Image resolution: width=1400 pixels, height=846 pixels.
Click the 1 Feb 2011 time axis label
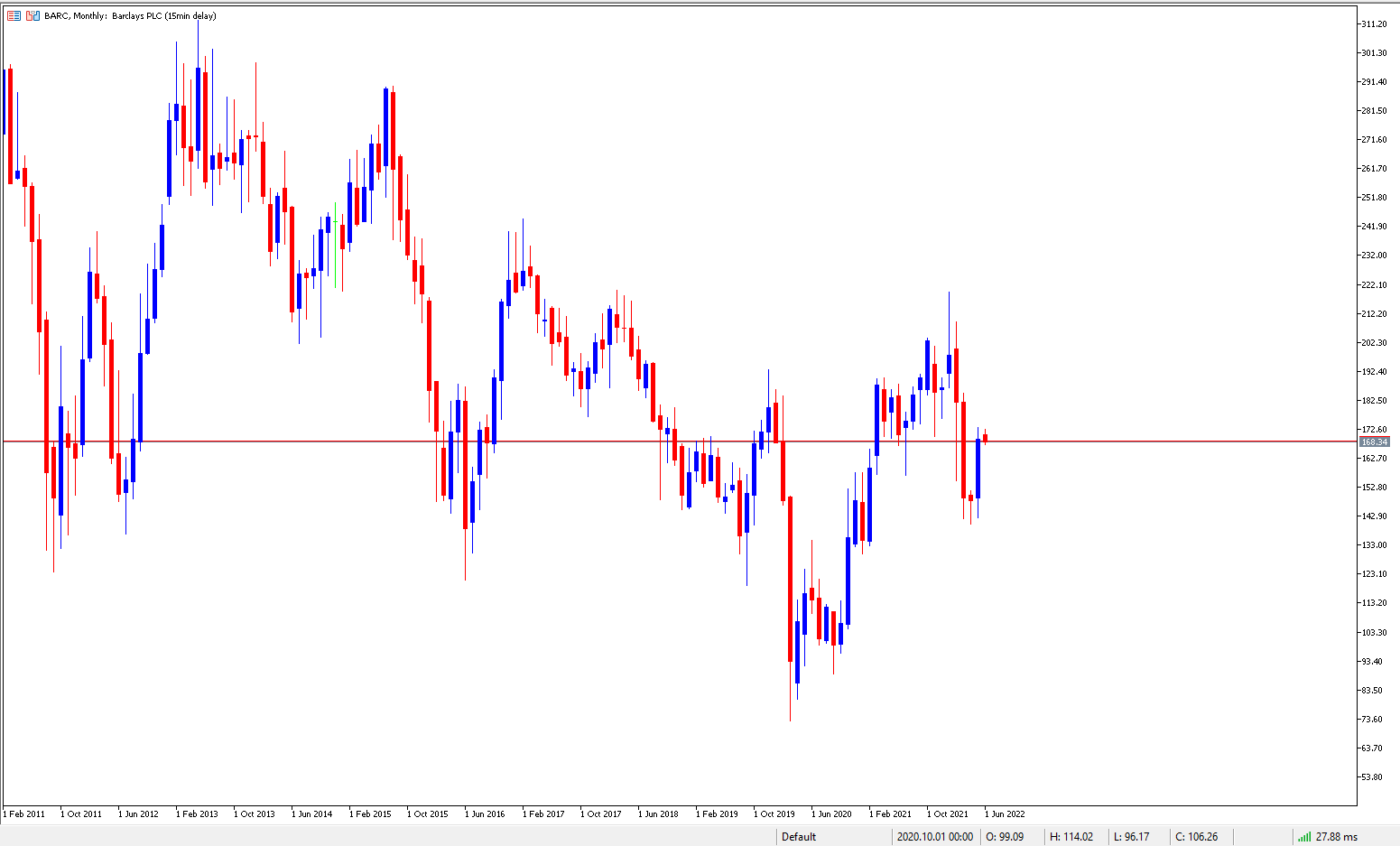[24, 813]
